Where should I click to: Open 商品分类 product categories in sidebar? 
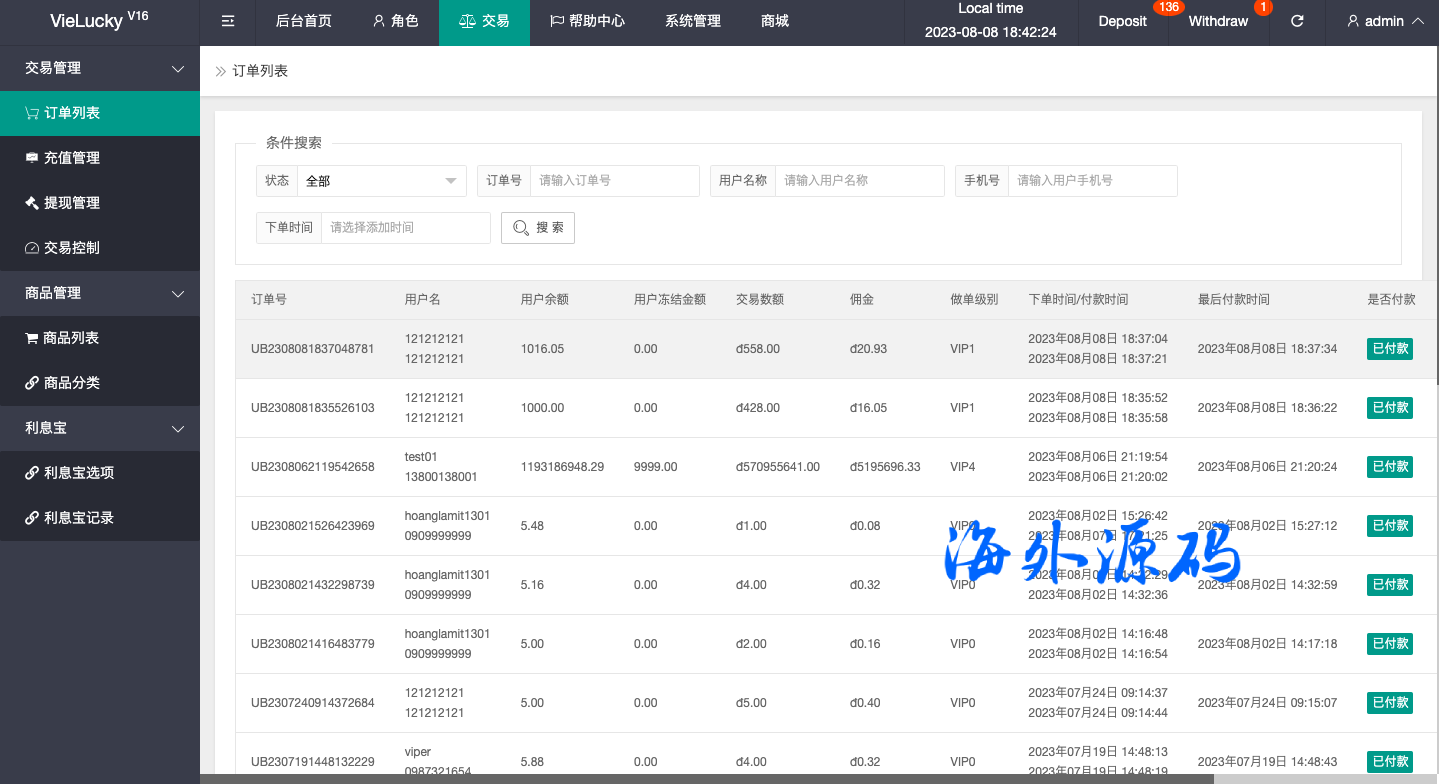[72, 383]
